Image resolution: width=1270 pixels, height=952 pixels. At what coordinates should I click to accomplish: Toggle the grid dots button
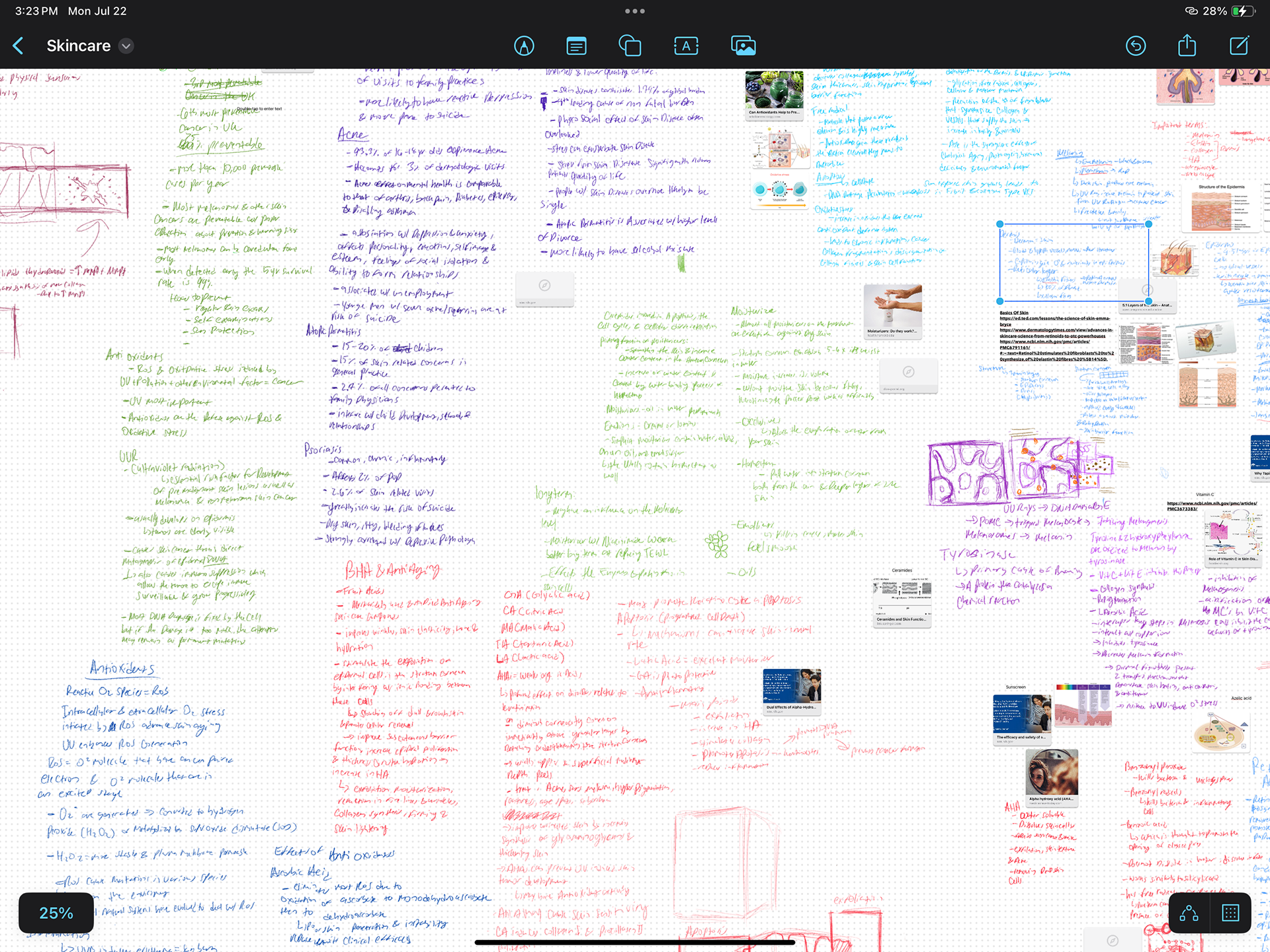pos(1230,914)
